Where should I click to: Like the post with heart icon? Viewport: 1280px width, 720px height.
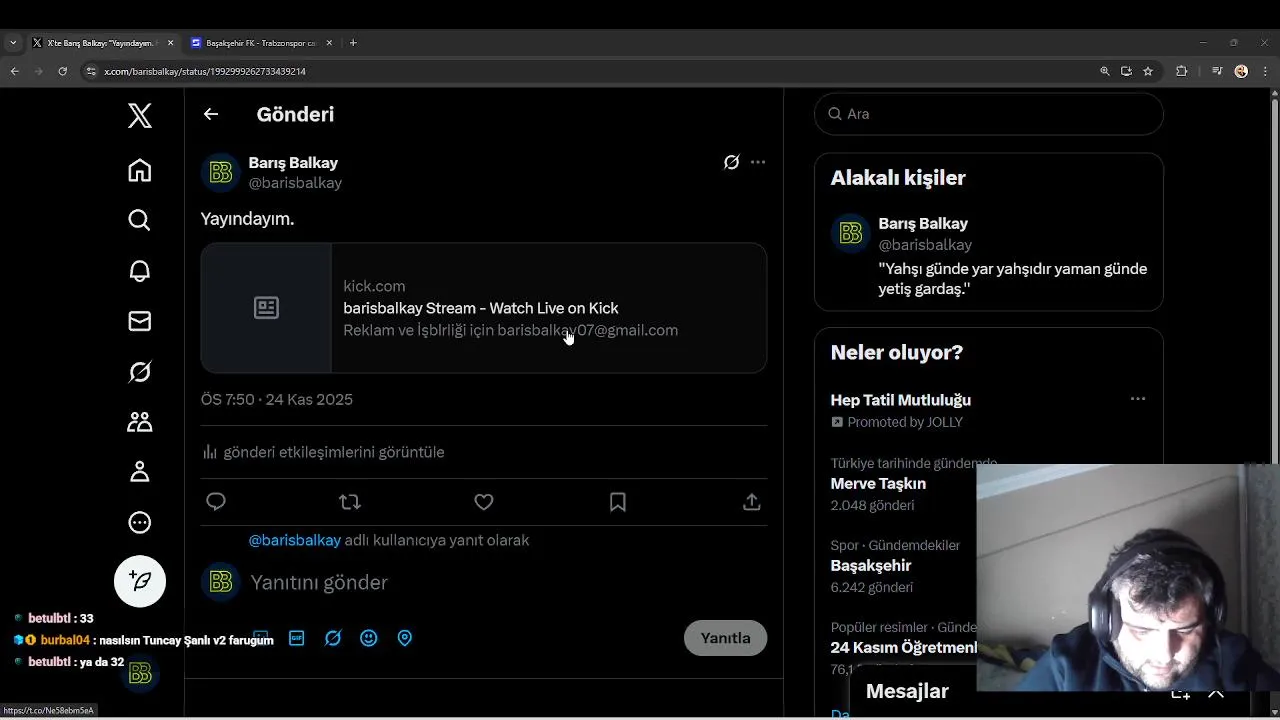pos(484,502)
